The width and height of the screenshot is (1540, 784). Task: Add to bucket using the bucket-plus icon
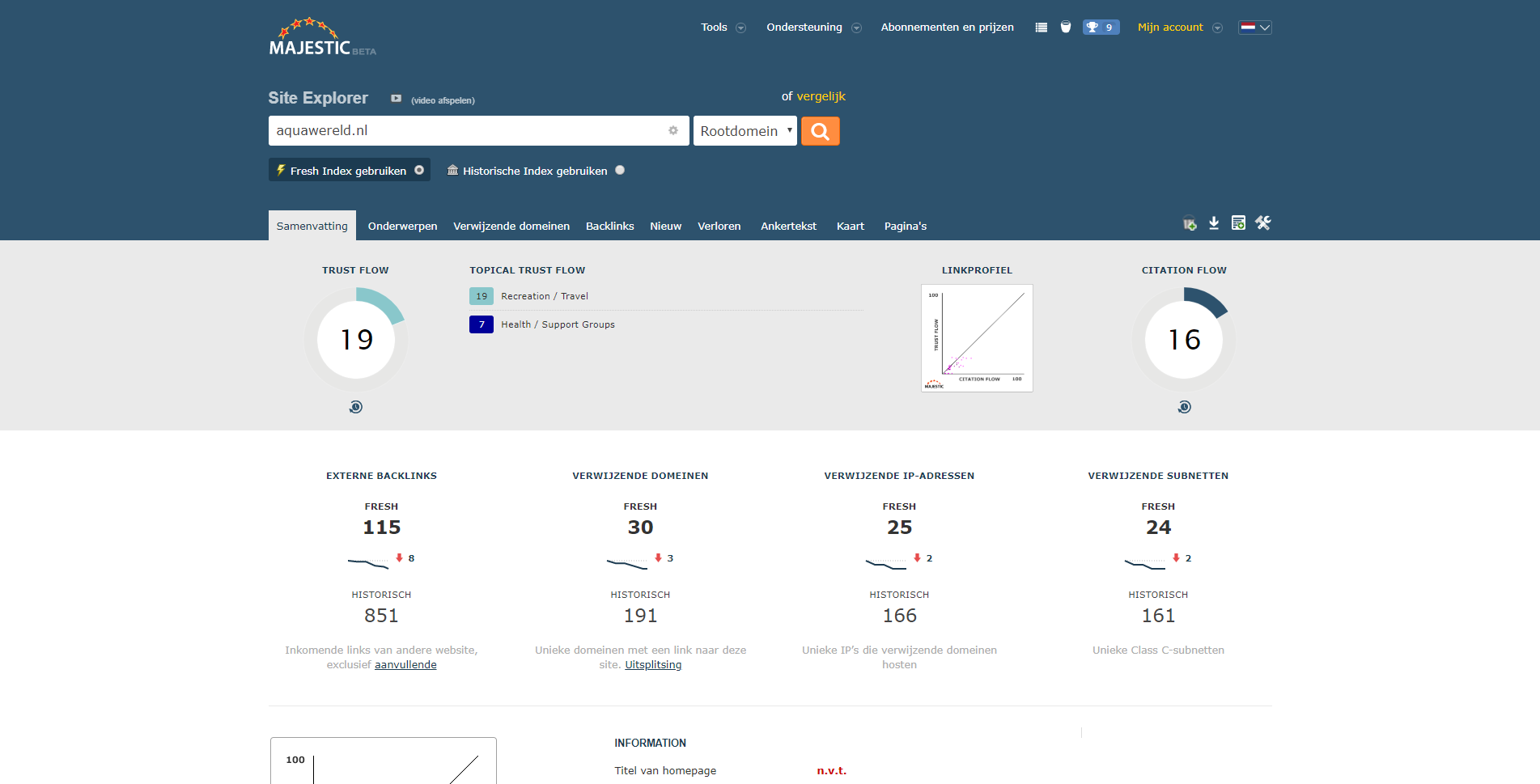[x=1190, y=223]
